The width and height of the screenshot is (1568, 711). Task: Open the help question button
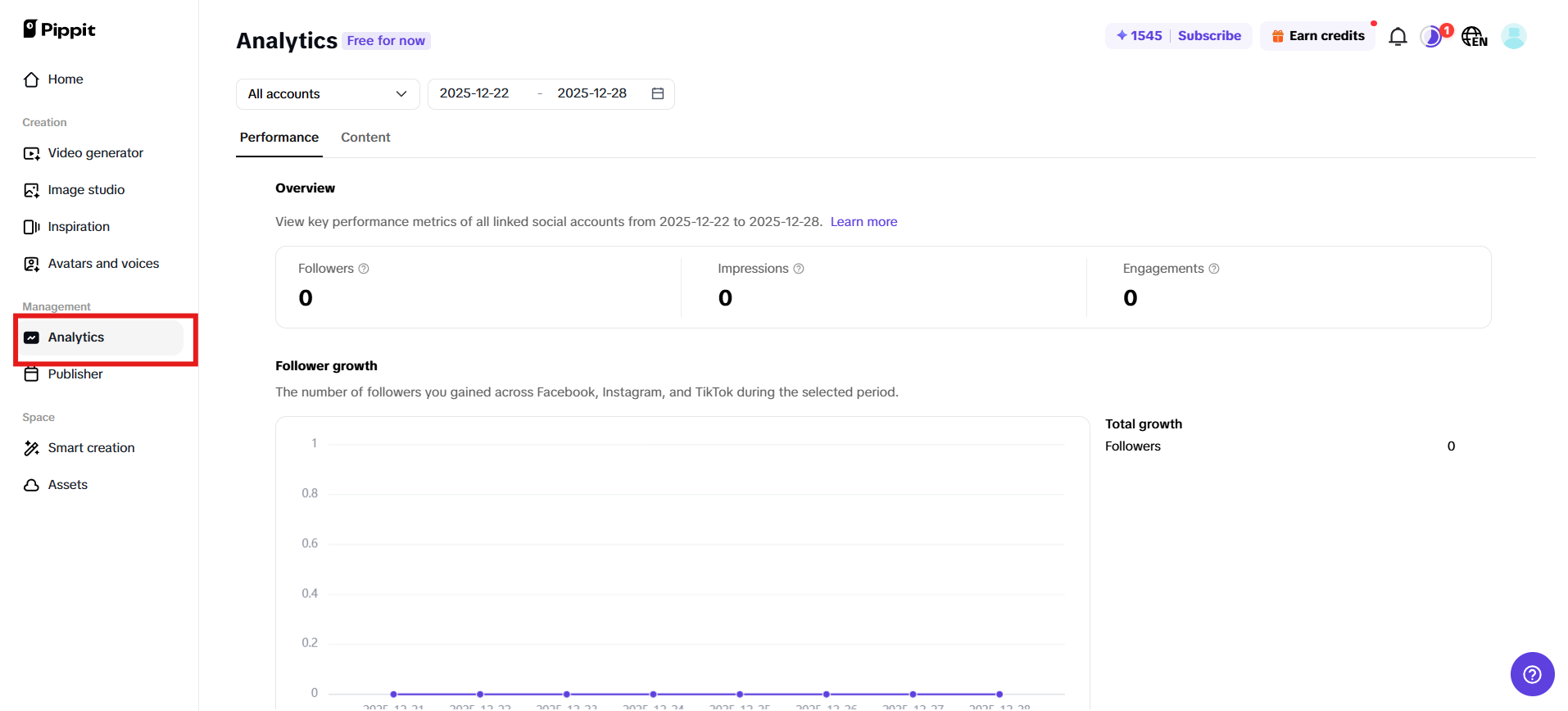(1532, 674)
